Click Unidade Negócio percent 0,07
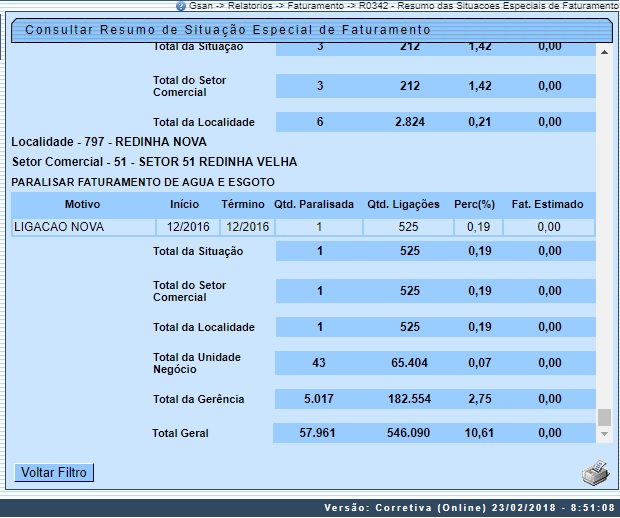 tap(480, 363)
